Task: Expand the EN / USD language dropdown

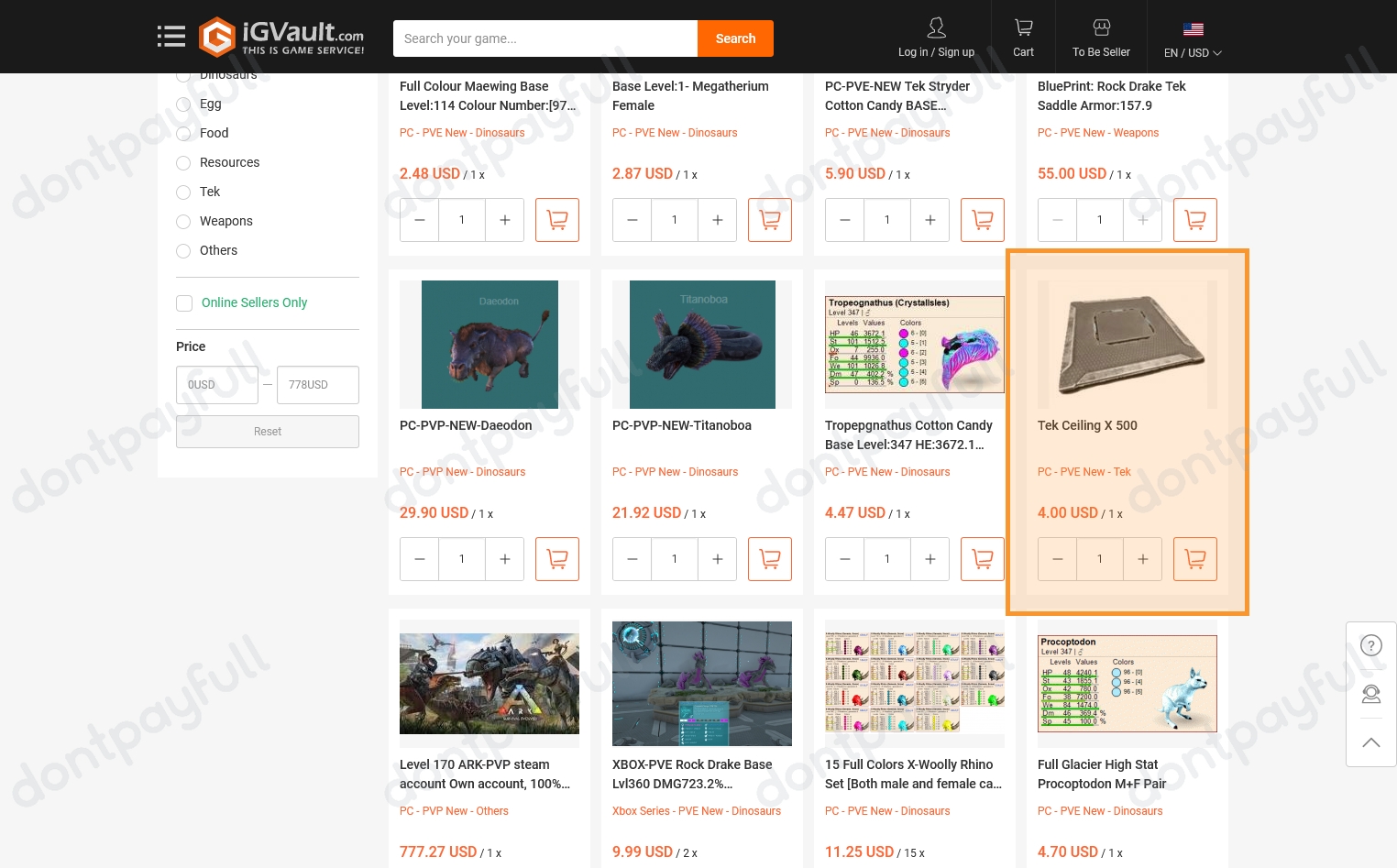Action: tap(1193, 52)
